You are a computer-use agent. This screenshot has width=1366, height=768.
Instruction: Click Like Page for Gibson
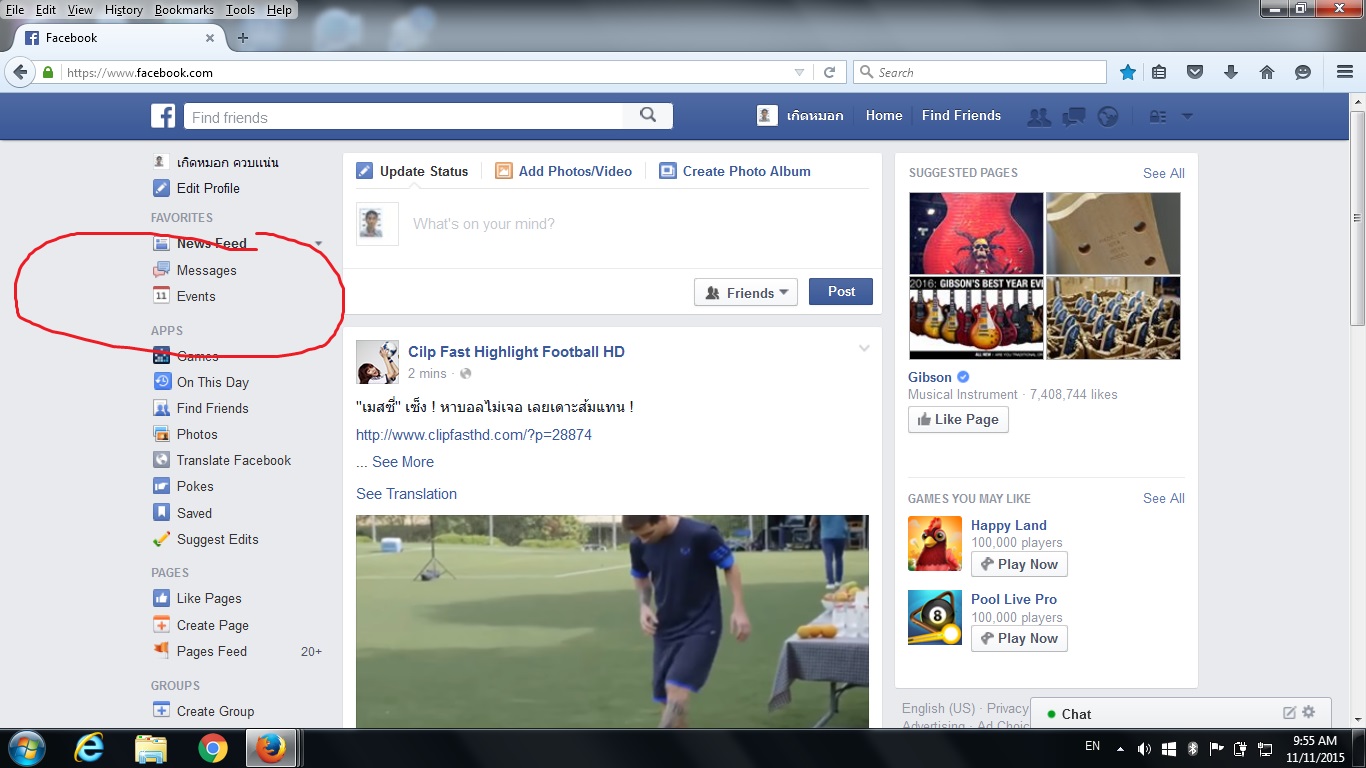coord(958,420)
